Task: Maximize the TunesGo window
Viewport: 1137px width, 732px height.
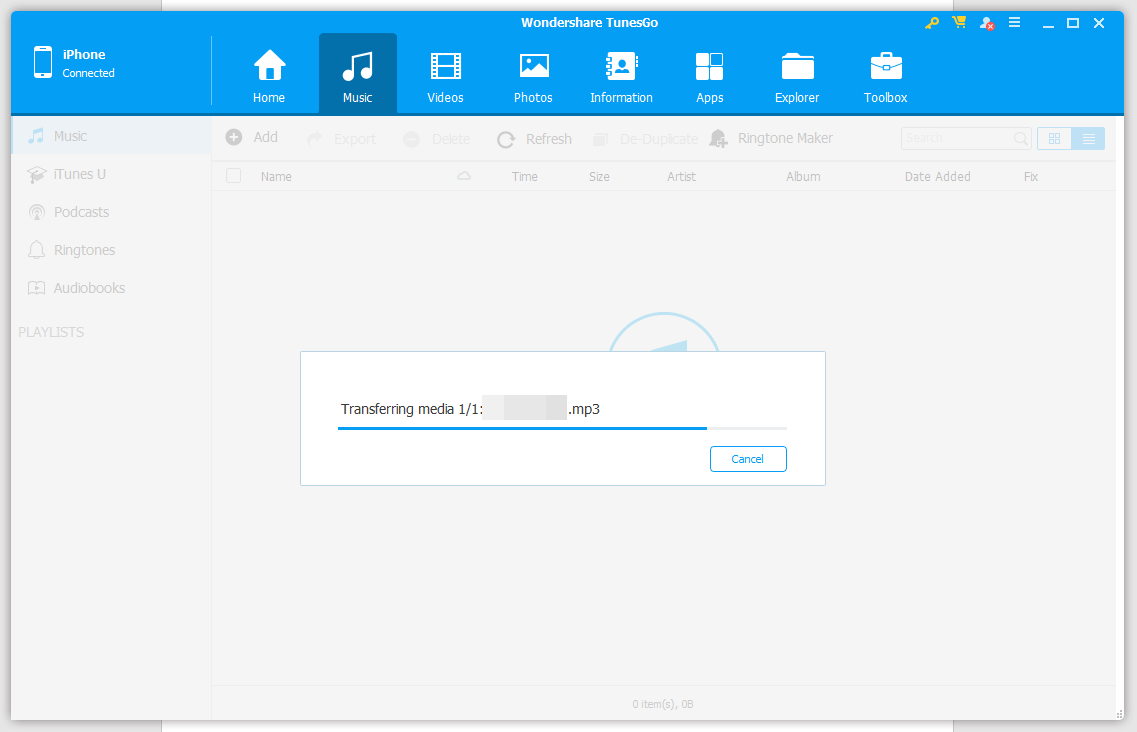Action: (1073, 23)
